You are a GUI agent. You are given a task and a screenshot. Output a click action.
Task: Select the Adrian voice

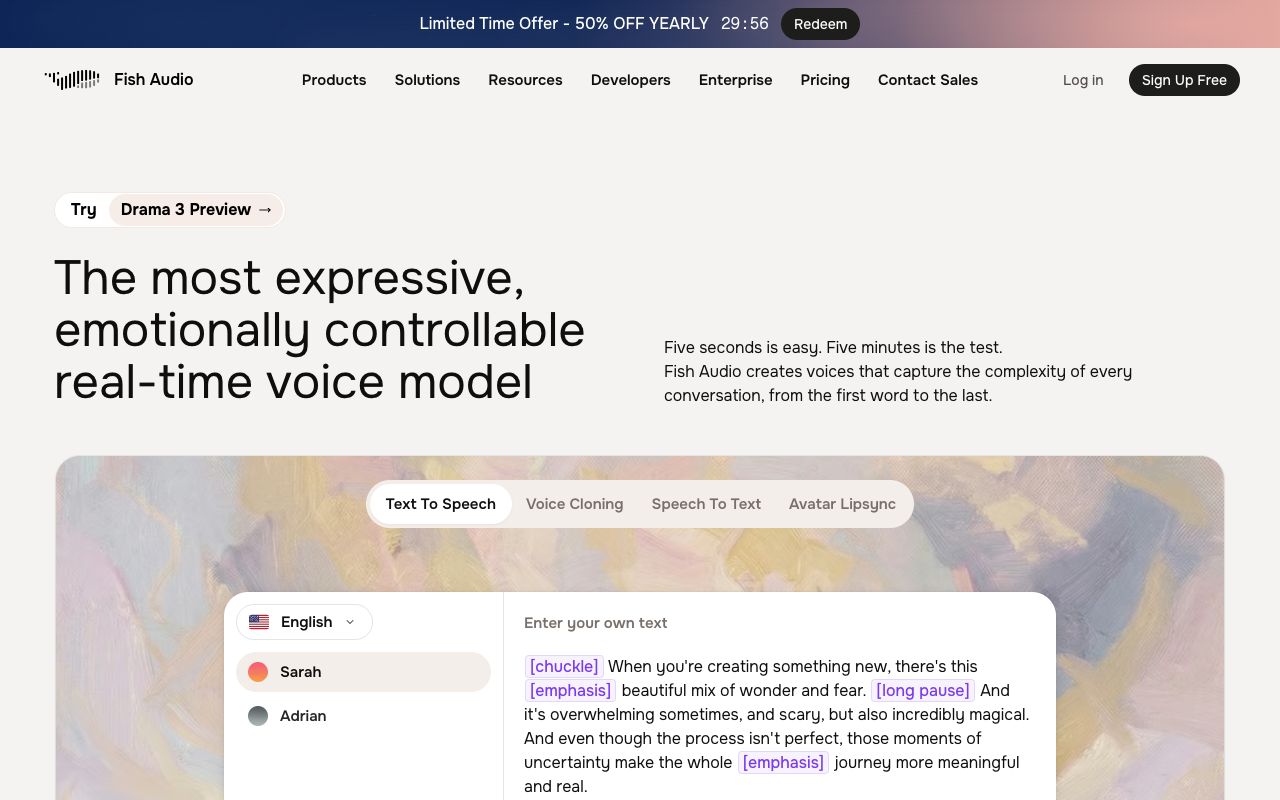pyautogui.click(x=363, y=716)
